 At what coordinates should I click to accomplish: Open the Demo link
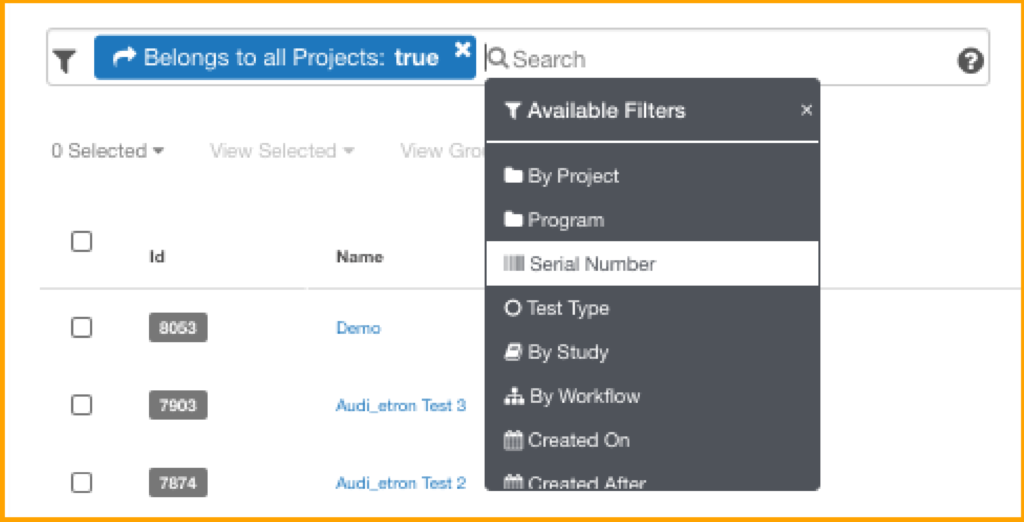359,328
